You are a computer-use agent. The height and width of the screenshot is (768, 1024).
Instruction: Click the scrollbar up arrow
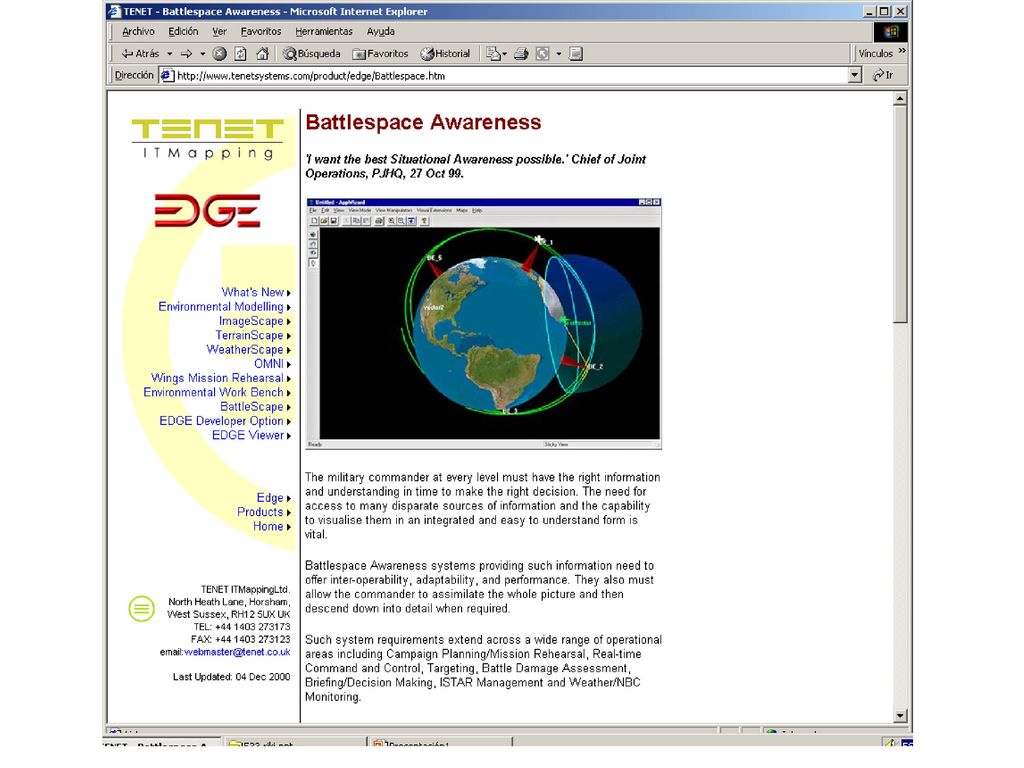click(x=900, y=99)
